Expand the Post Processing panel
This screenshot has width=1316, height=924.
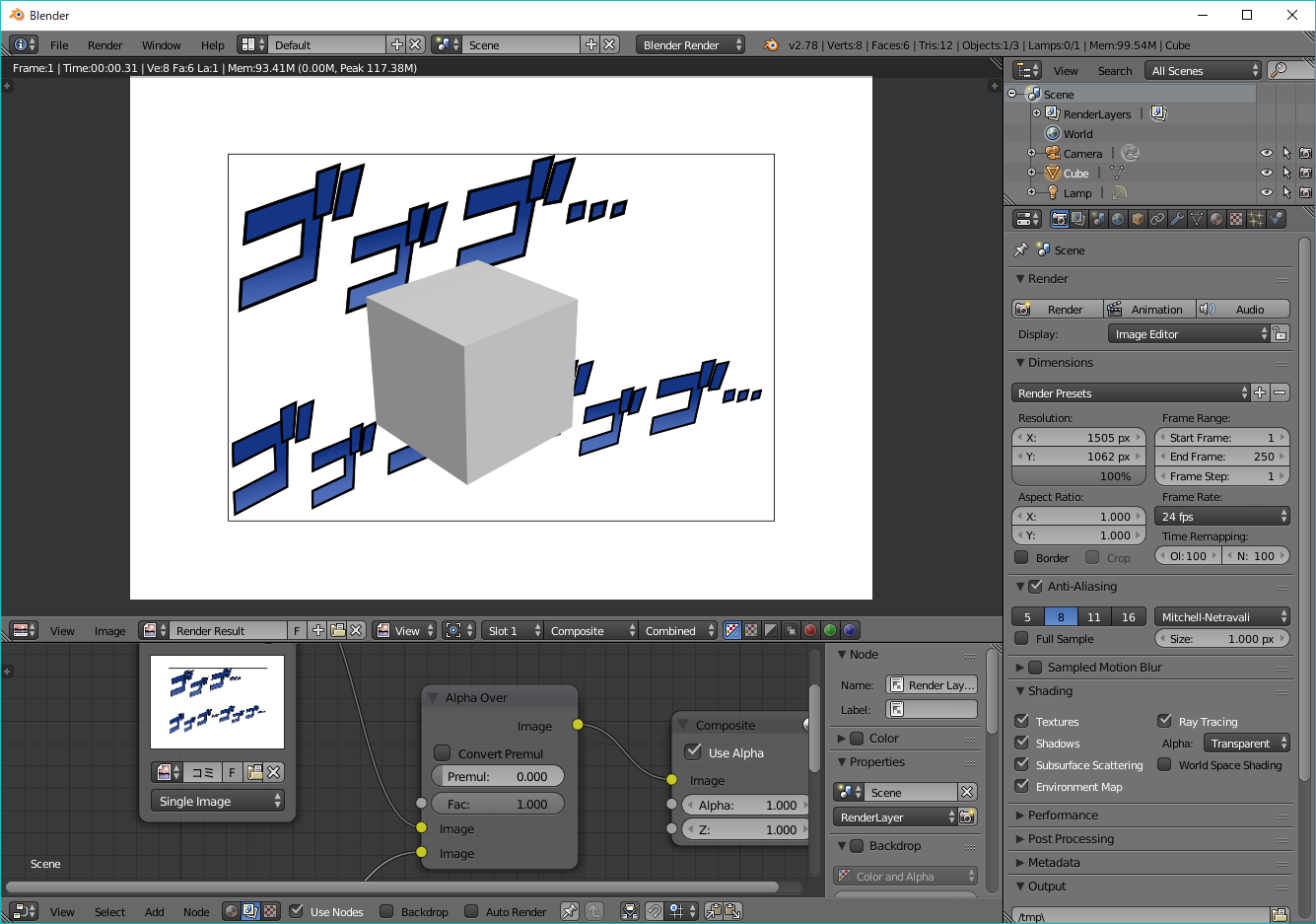(1071, 839)
